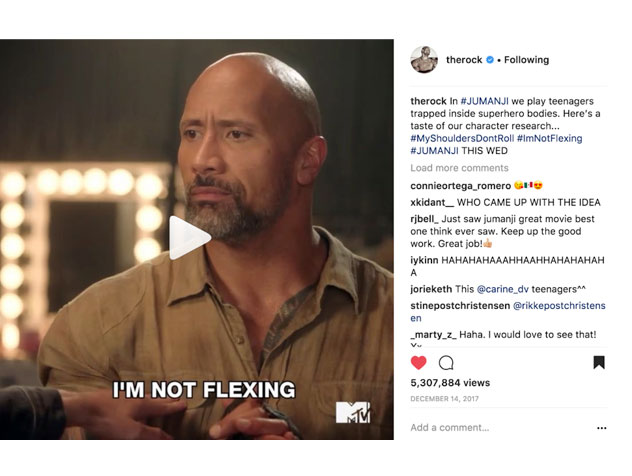Click the 5,307,884 views count

(x=450, y=383)
